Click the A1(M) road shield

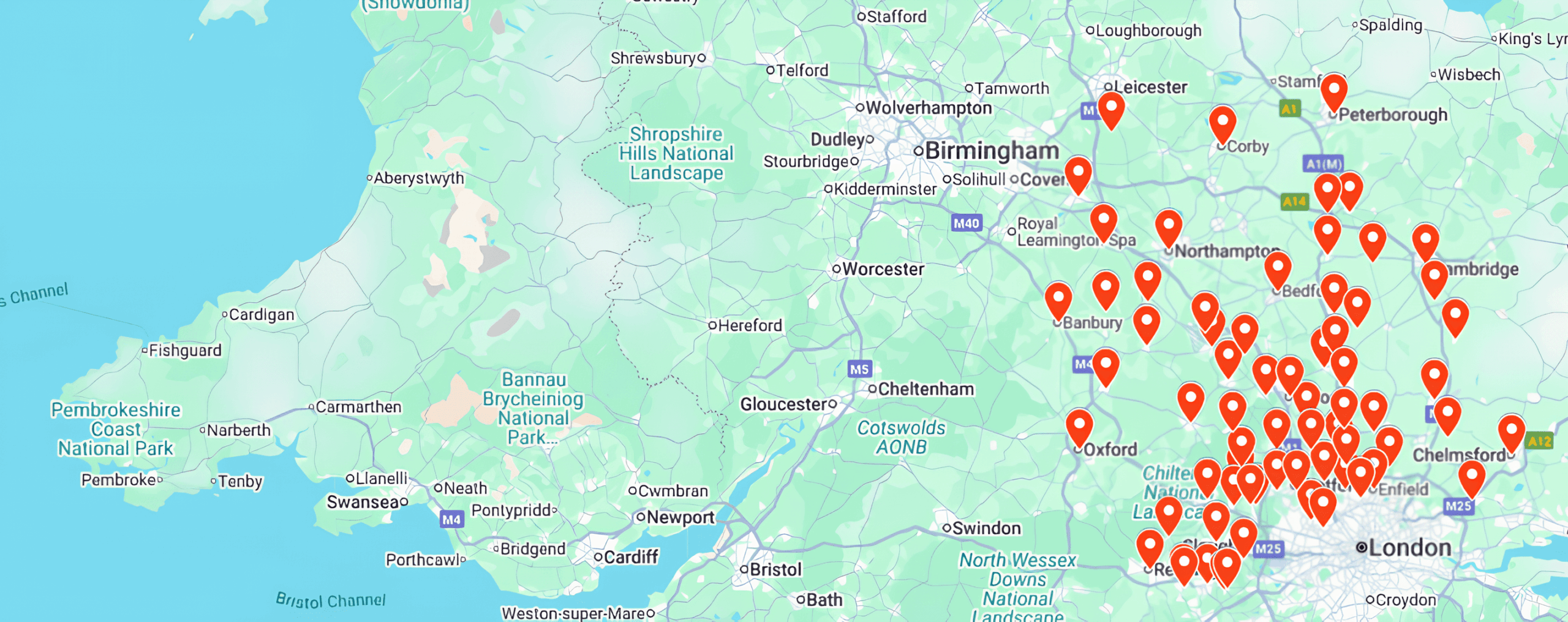click(1323, 164)
